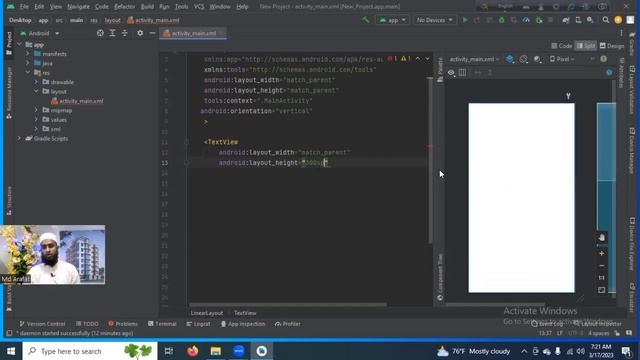Click Sync Project with Gradle Files icon
This screenshot has width=640, height=360.
566,20
